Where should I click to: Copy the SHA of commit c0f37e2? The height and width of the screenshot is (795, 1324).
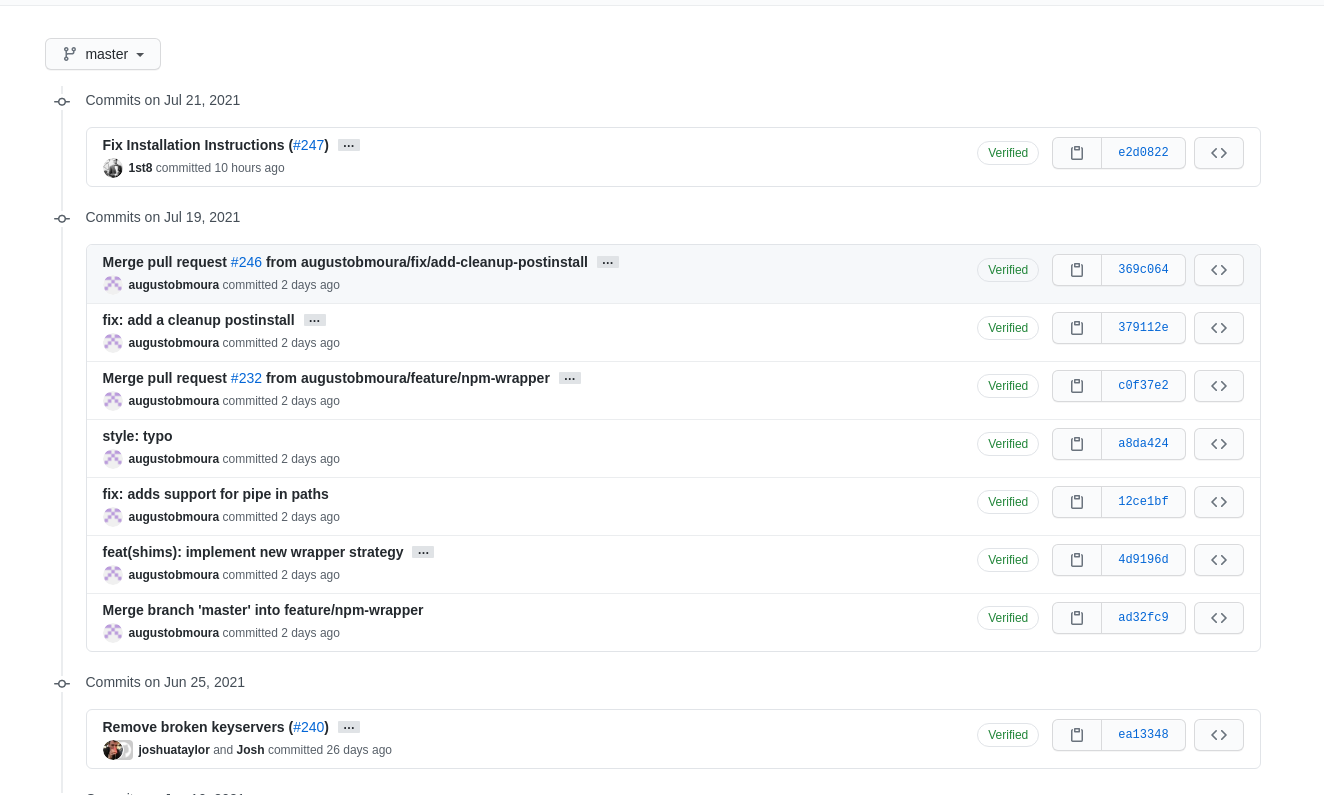(x=1076, y=385)
